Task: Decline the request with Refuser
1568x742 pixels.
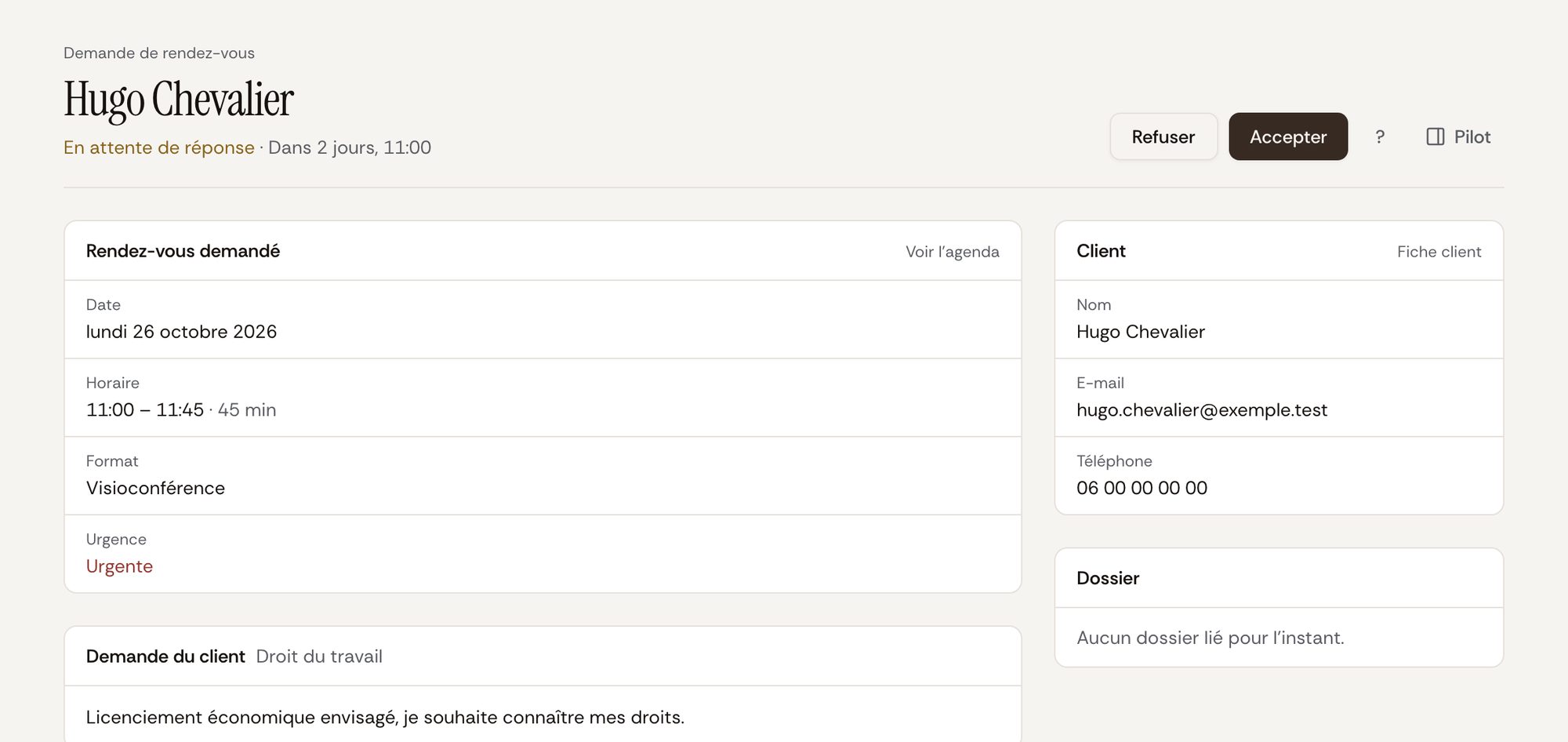Action: [x=1163, y=136]
